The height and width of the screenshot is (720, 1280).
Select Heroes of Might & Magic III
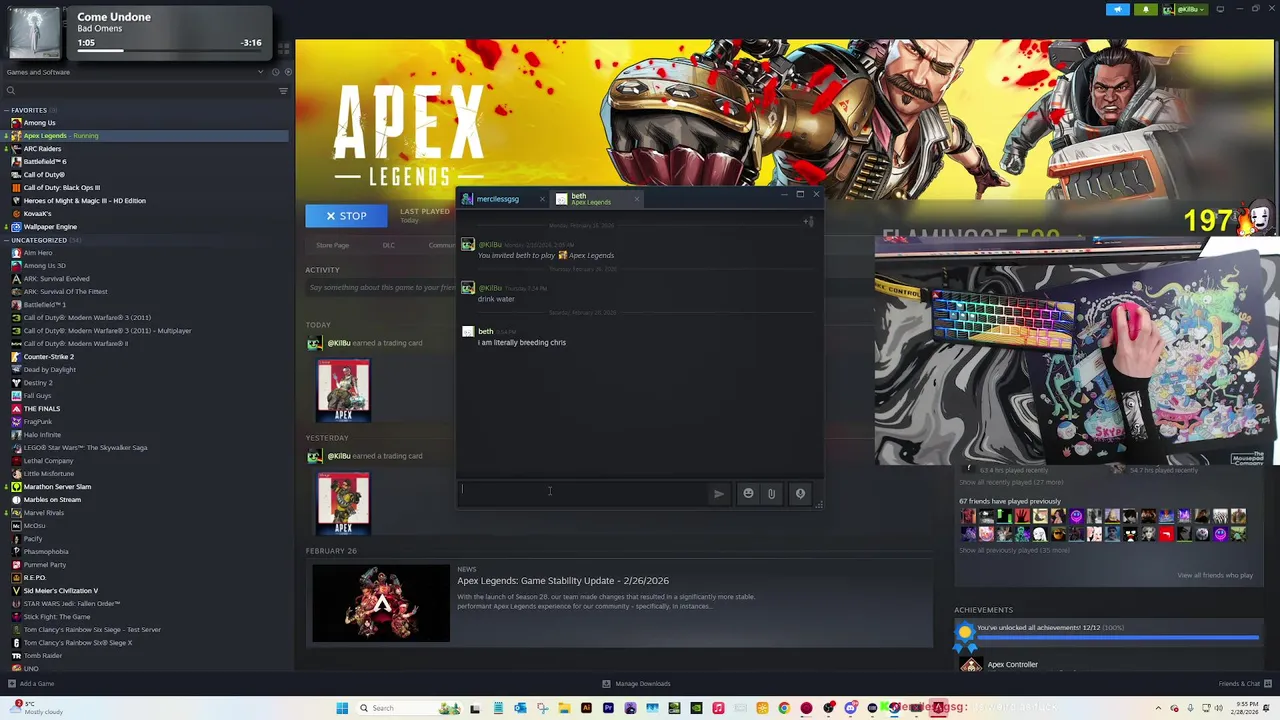click(85, 201)
